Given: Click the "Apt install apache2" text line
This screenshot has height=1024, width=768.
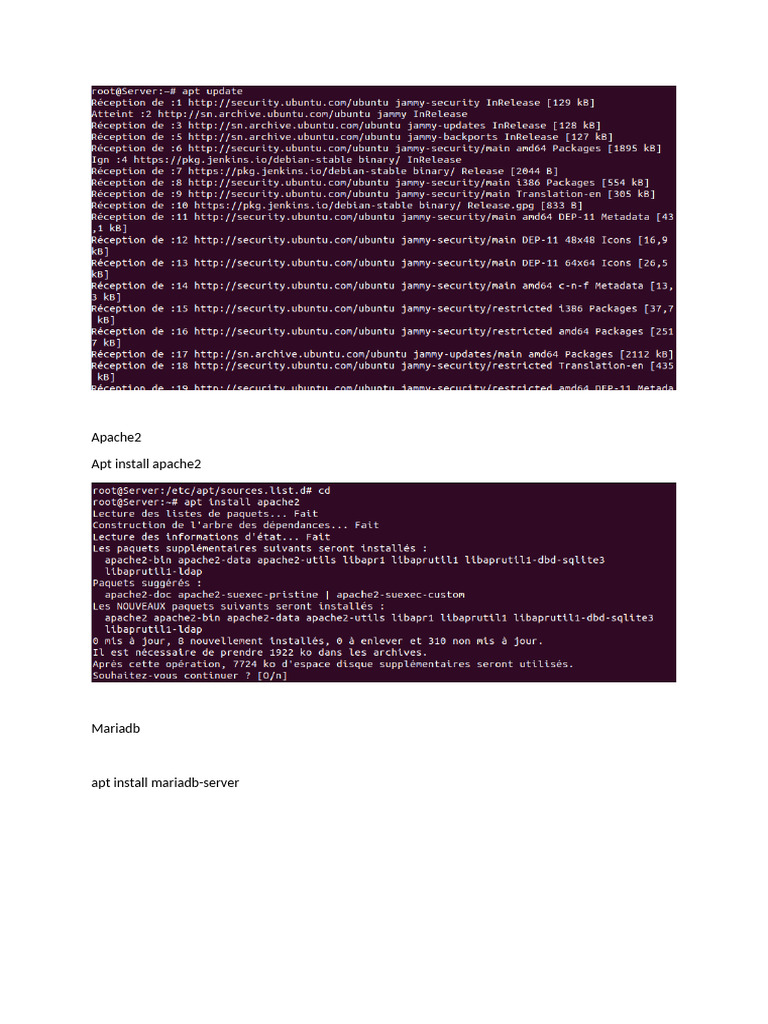Looking at the screenshot, I should click(x=146, y=464).
